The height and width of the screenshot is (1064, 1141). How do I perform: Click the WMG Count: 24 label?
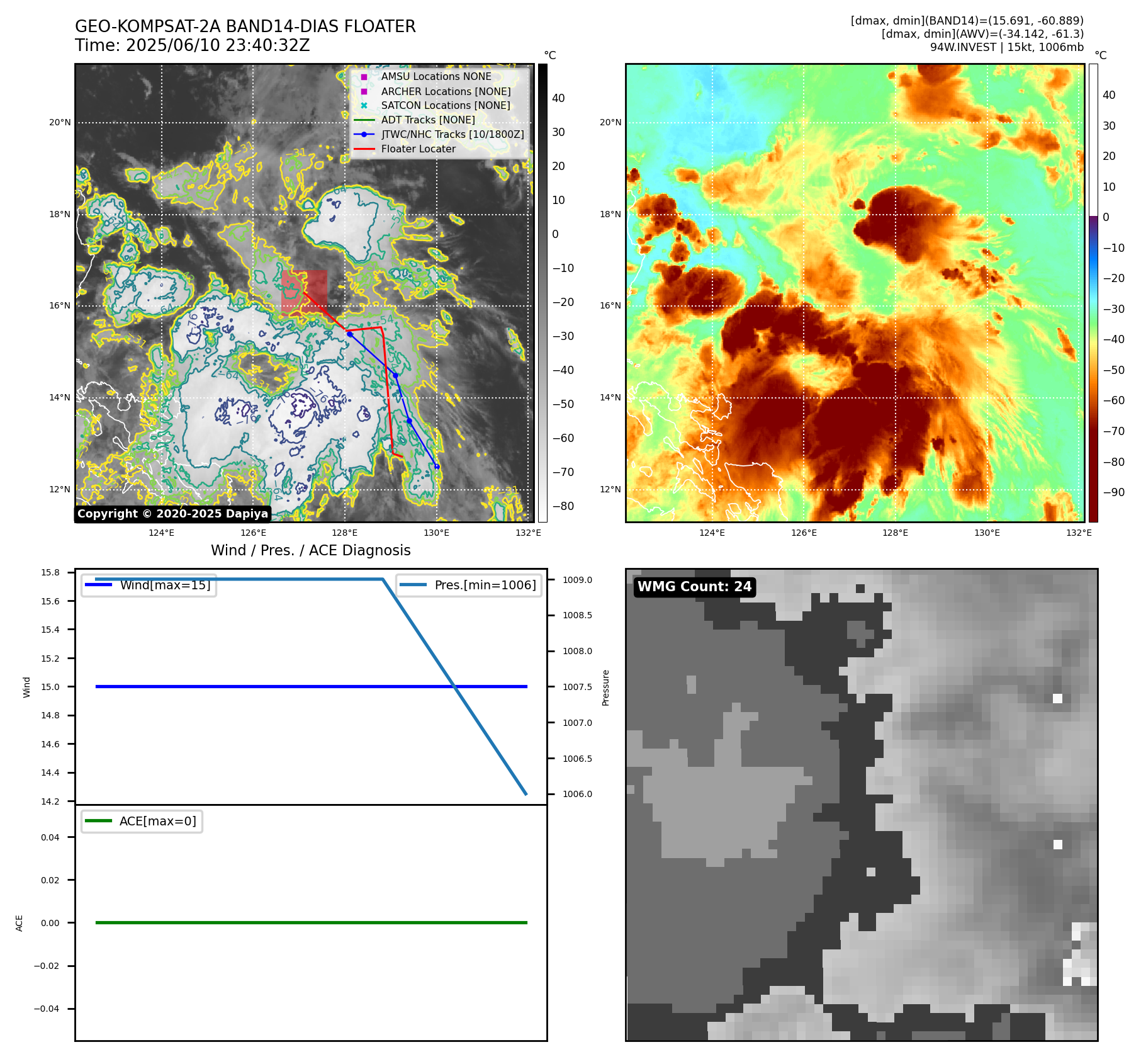[x=695, y=587]
